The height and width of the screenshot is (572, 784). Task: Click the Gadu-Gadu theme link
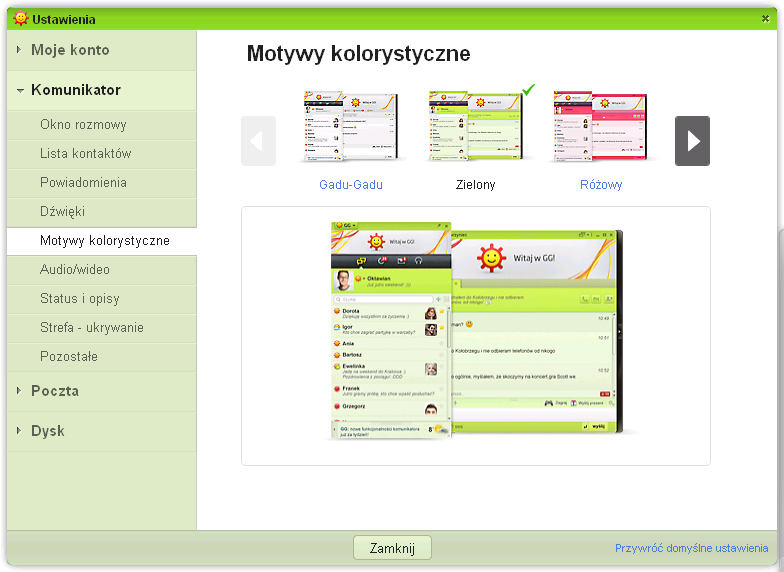(350, 184)
